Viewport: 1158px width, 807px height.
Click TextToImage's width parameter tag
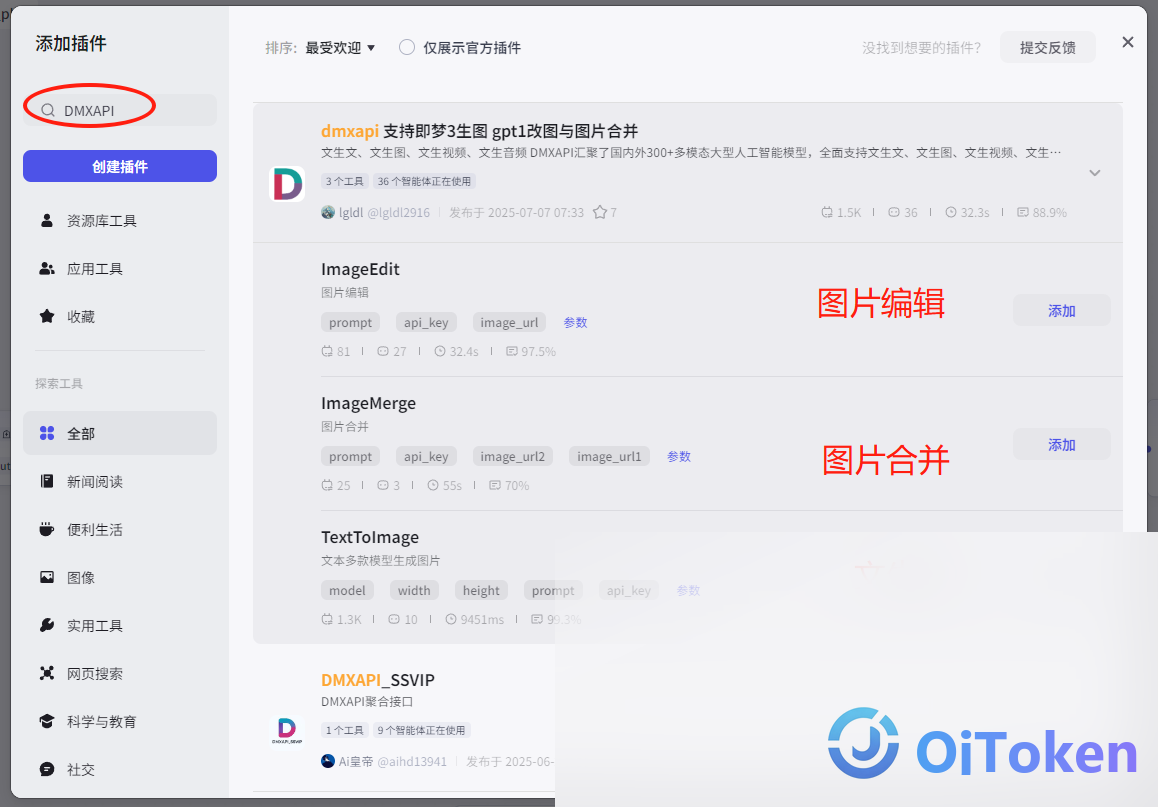(x=414, y=591)
